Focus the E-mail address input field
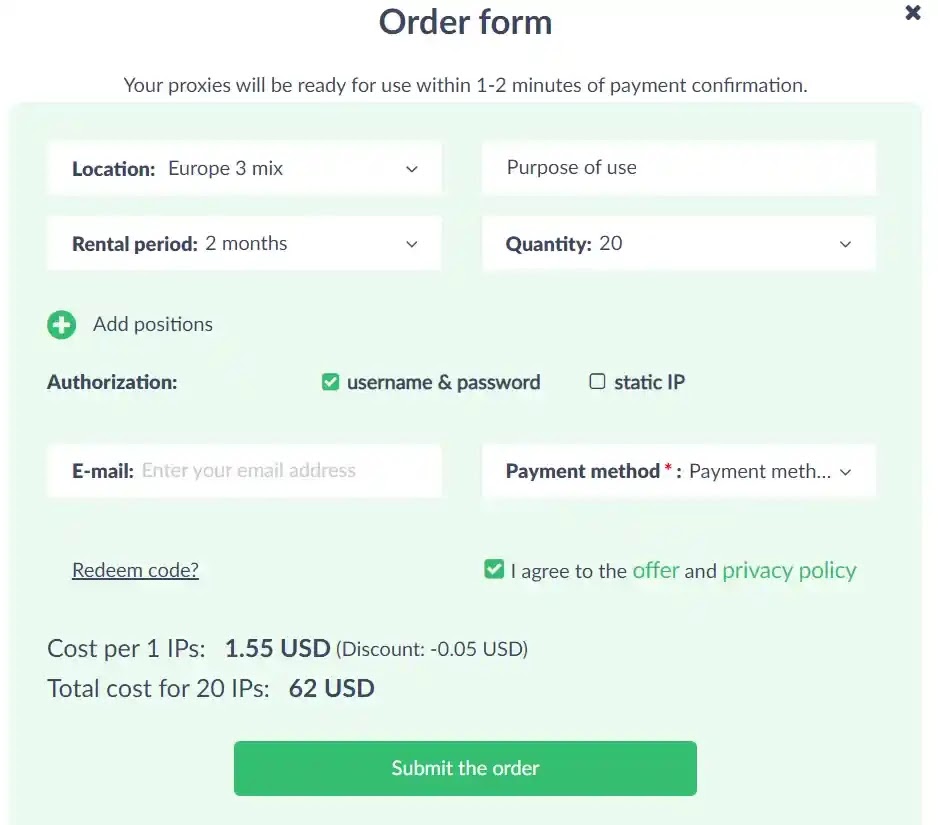Viewport: 938px width, 825px height. (285, 471)
